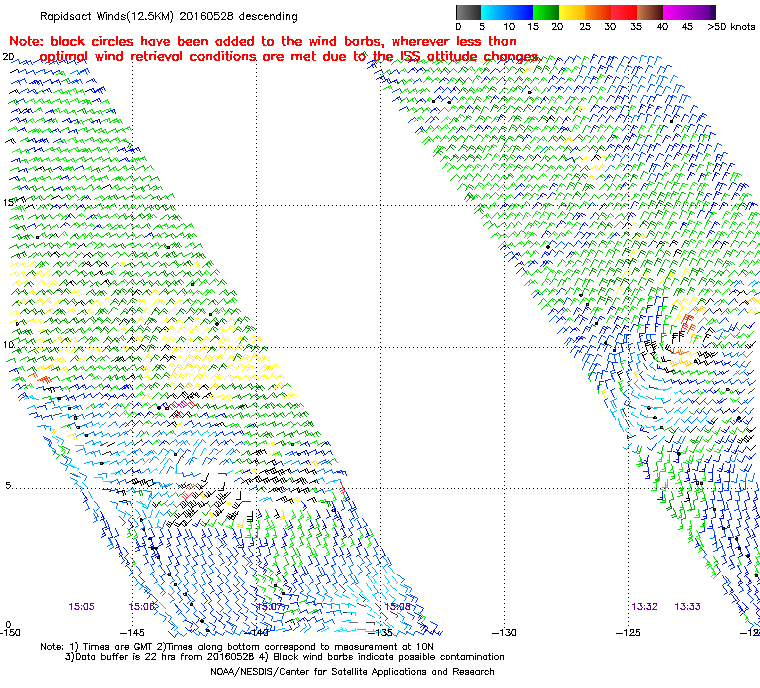
Task: Click the '25' label under the color scale
Action: click(585, 27)
